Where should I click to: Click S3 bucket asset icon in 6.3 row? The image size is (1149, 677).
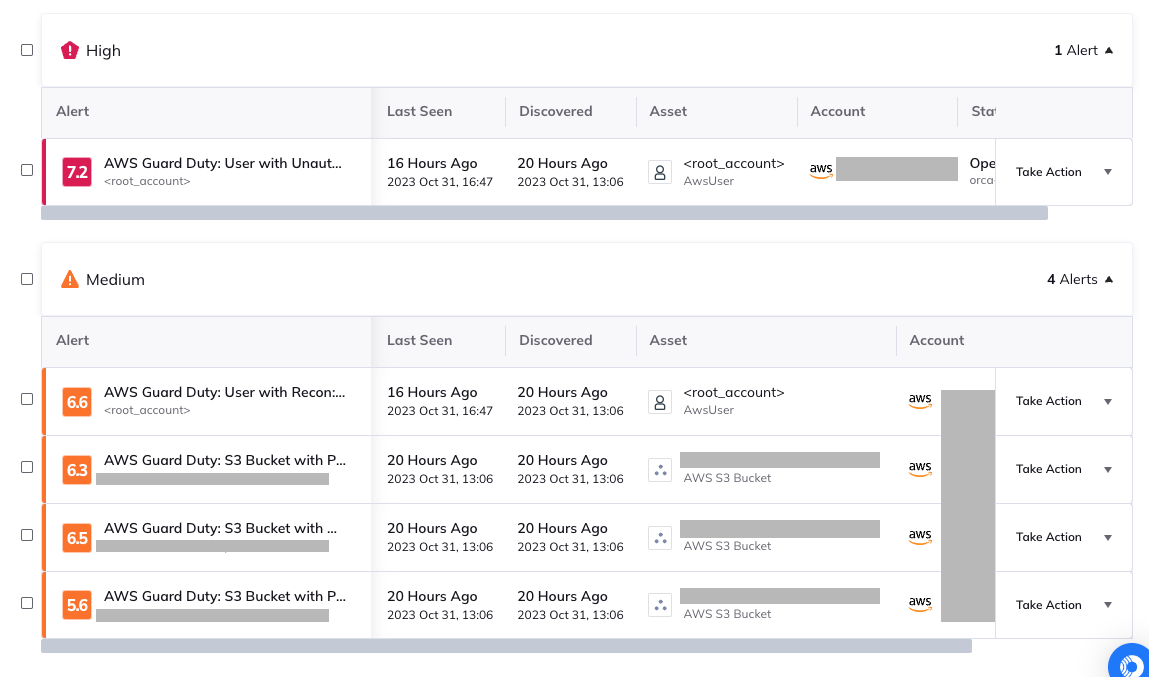(x=660, y=469)
